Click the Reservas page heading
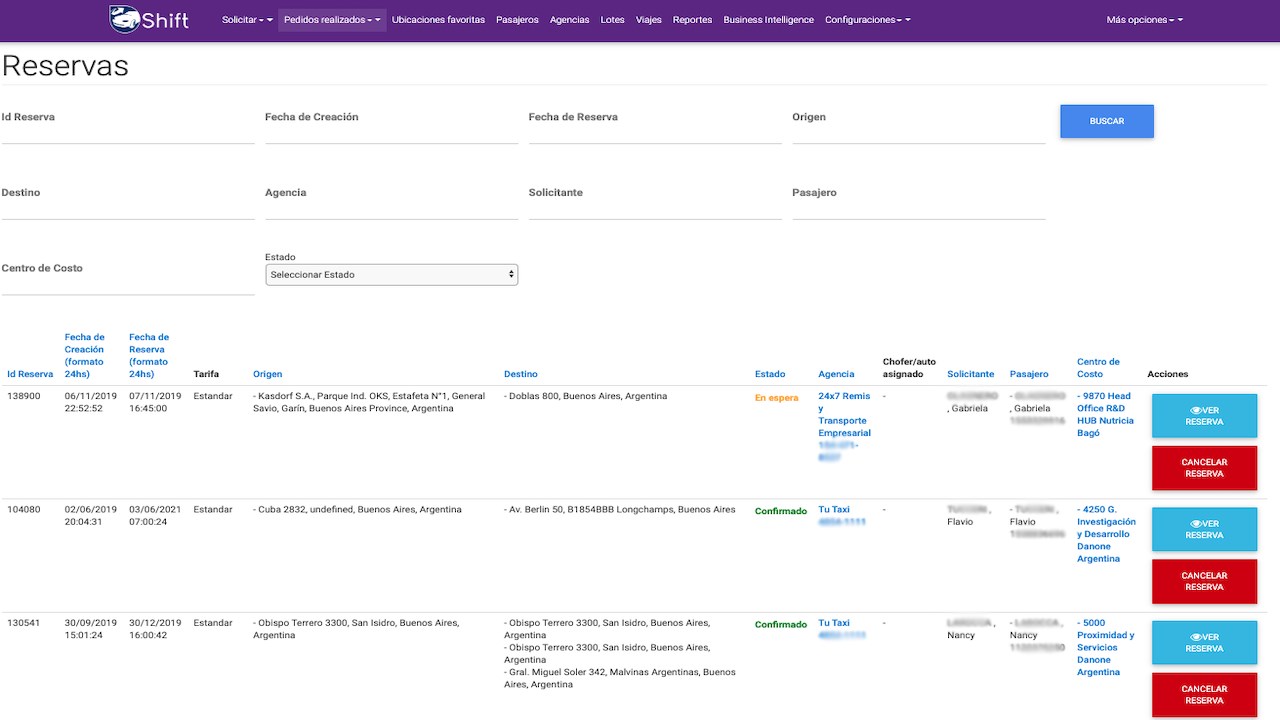Screen dimensions: 1280x720 [65, 66]
